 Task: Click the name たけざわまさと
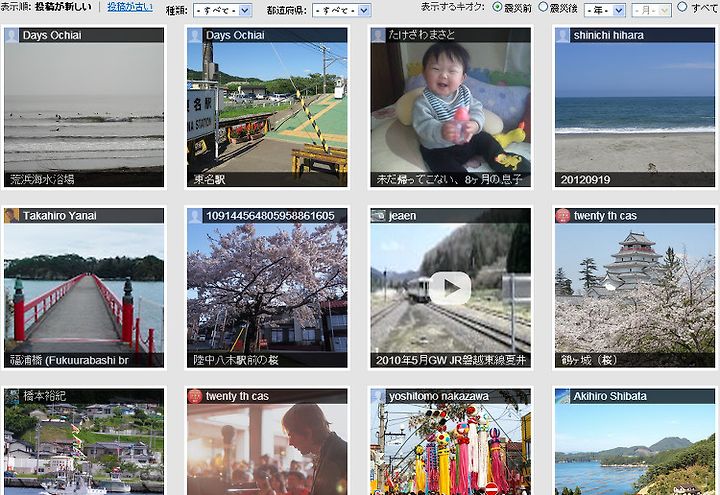coord(422,35)
